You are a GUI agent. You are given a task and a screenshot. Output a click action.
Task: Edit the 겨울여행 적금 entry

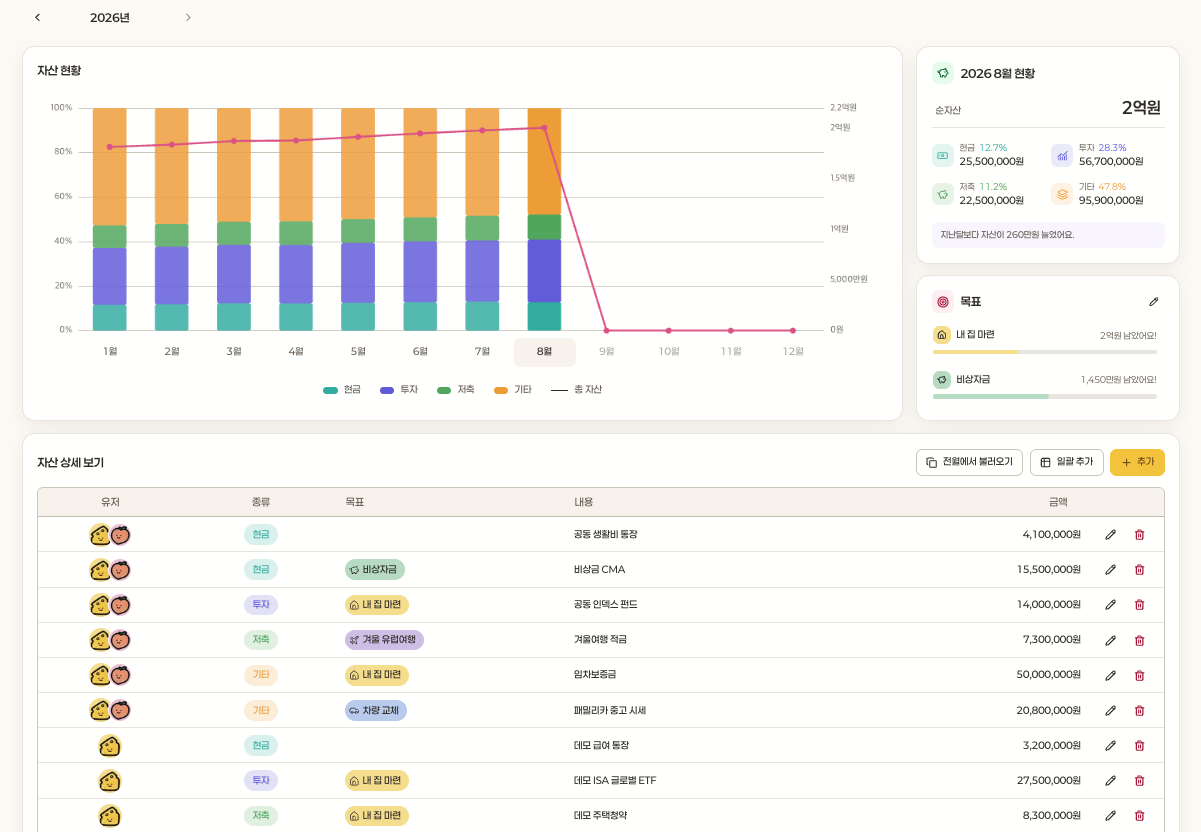point(1110,640)
